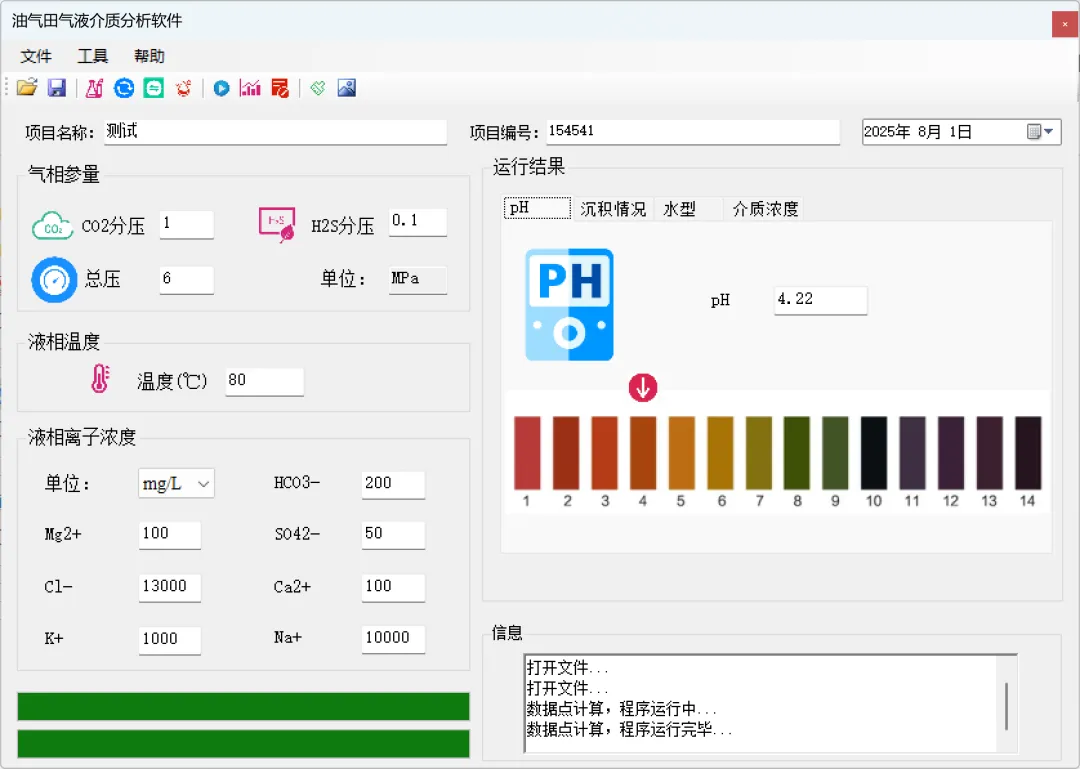Open the date picker calendar dropdown
Viewport: 1080px width, 769px height.
coord(1041,132)
